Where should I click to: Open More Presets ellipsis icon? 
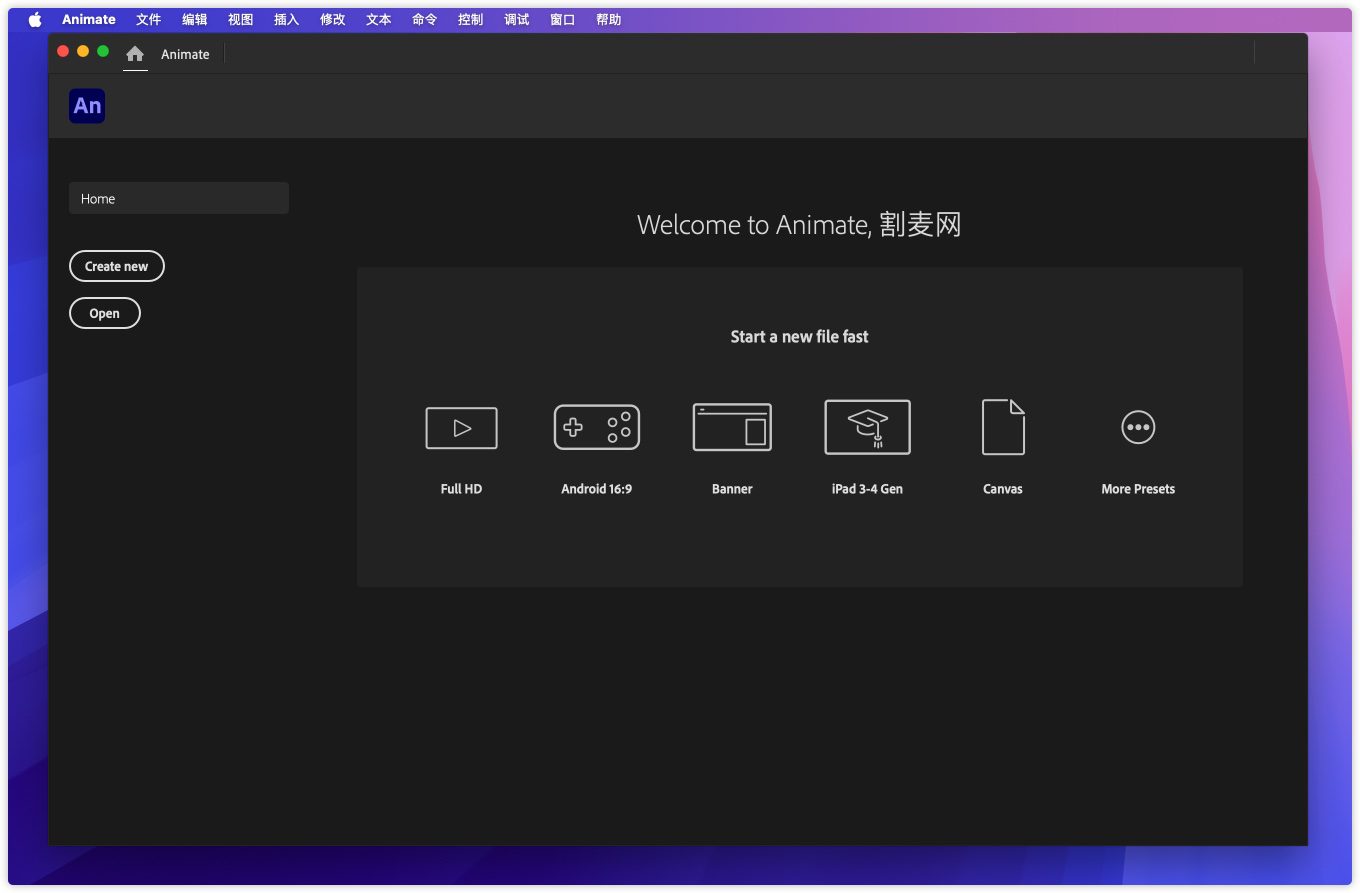tap(1138, 427)
